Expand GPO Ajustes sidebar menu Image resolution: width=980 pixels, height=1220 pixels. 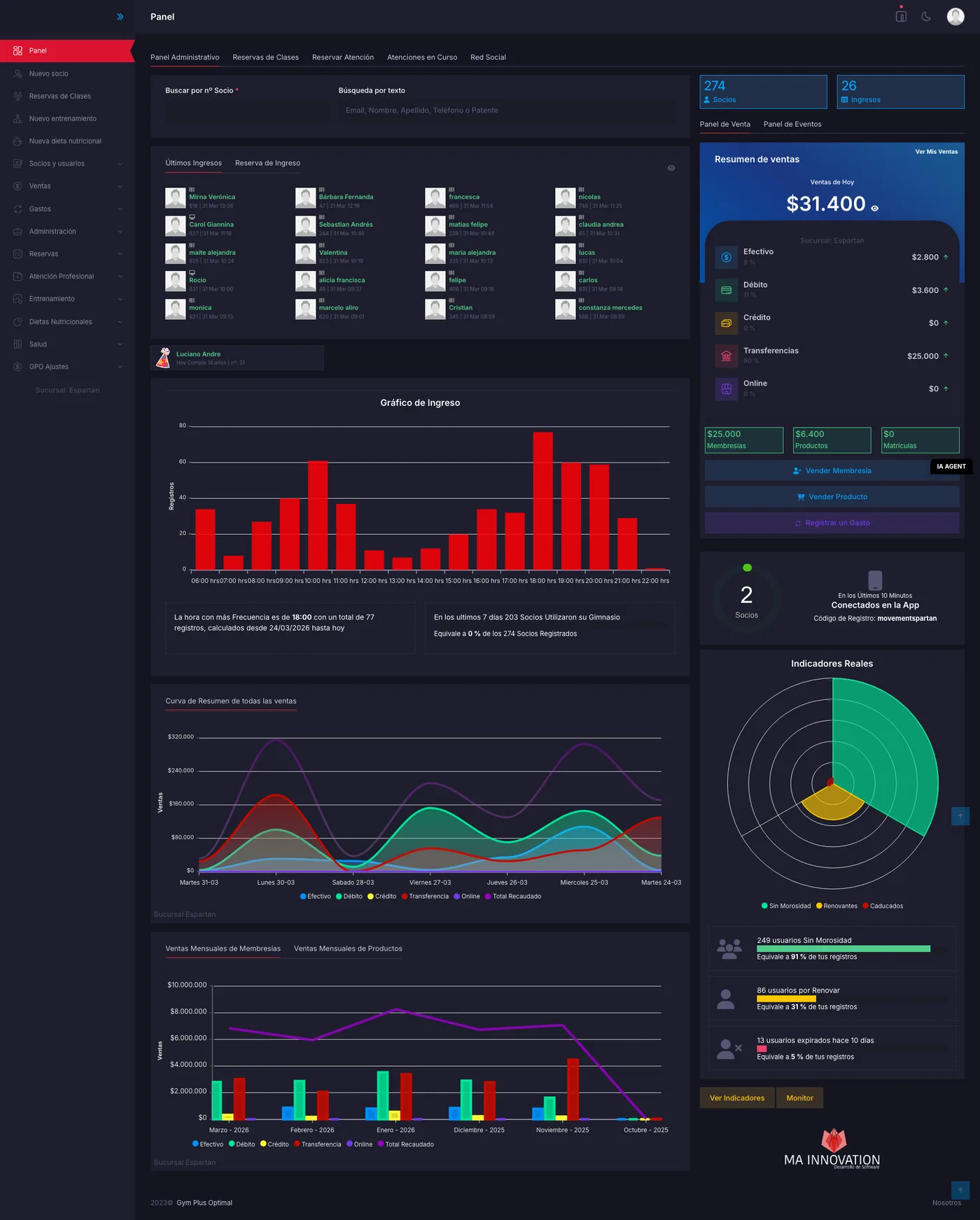coord(67,367)
